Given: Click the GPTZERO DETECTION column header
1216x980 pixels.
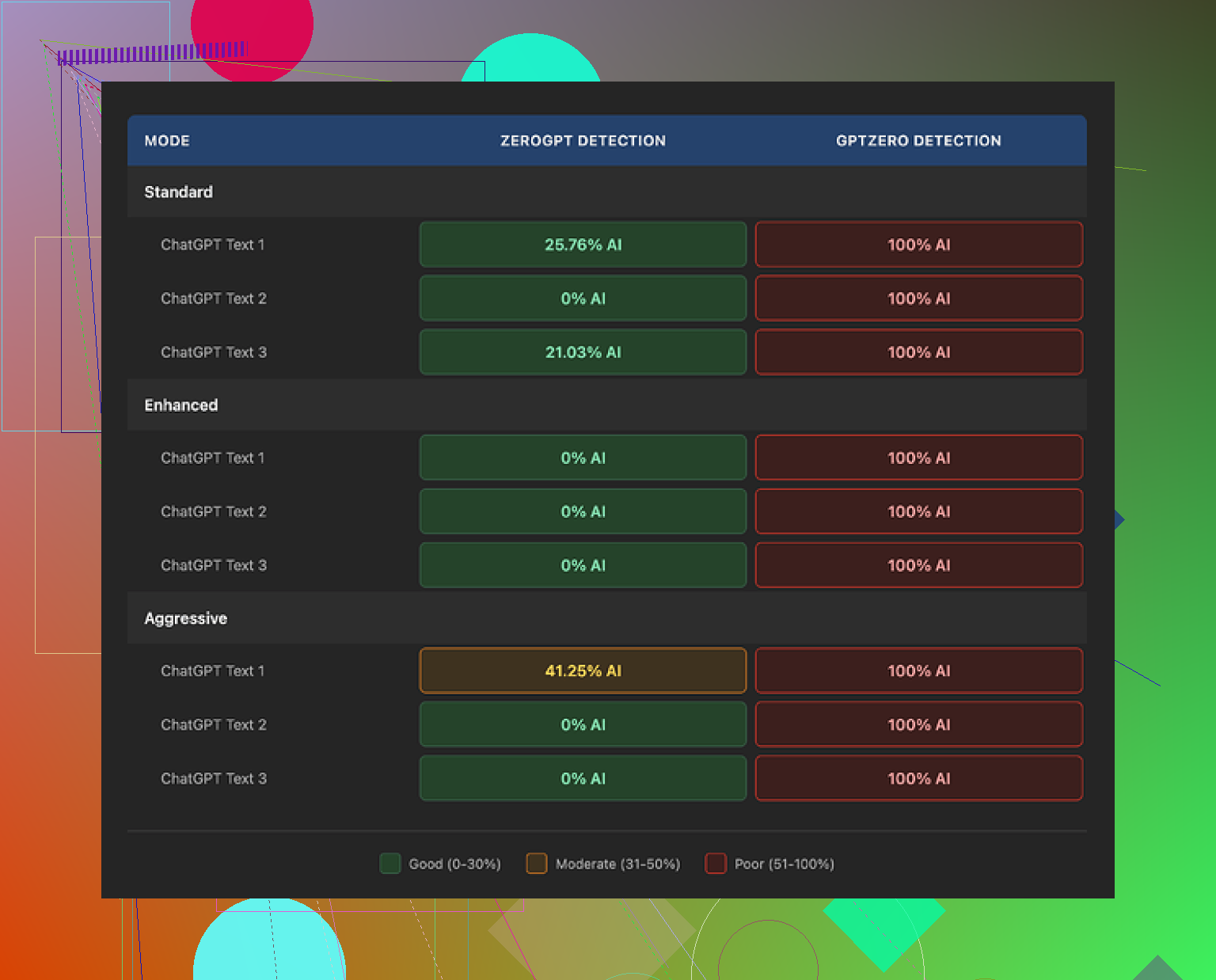Looking at the screenshot, I should coord(918,141).
